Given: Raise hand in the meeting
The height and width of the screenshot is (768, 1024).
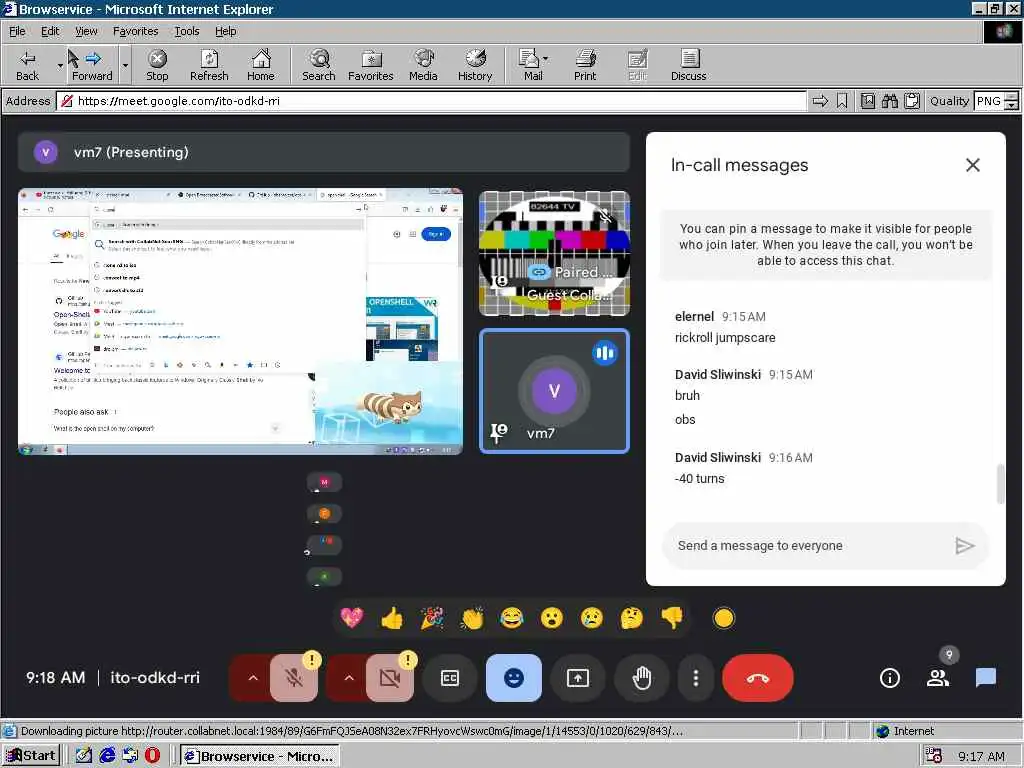Looking at the screenshot, I should [x=642, y=678].
